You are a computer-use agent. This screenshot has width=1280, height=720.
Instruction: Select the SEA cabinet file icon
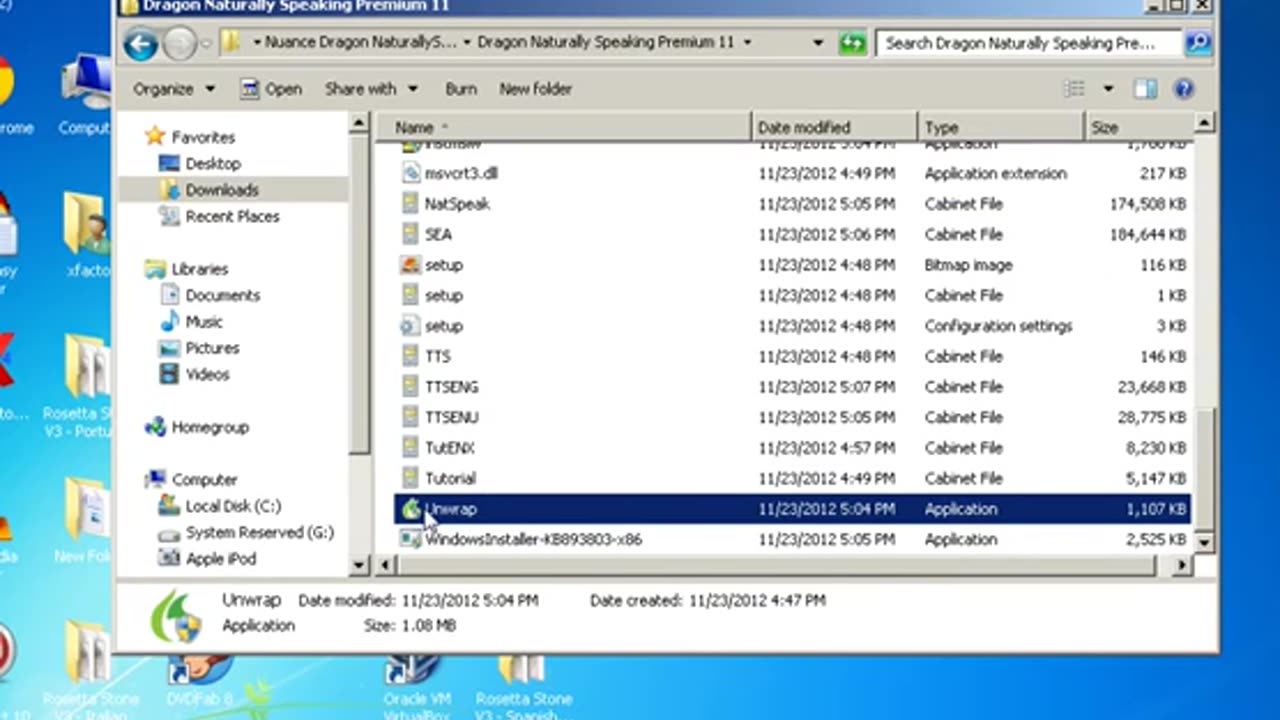pyautogui.click(x=410, y=234)
